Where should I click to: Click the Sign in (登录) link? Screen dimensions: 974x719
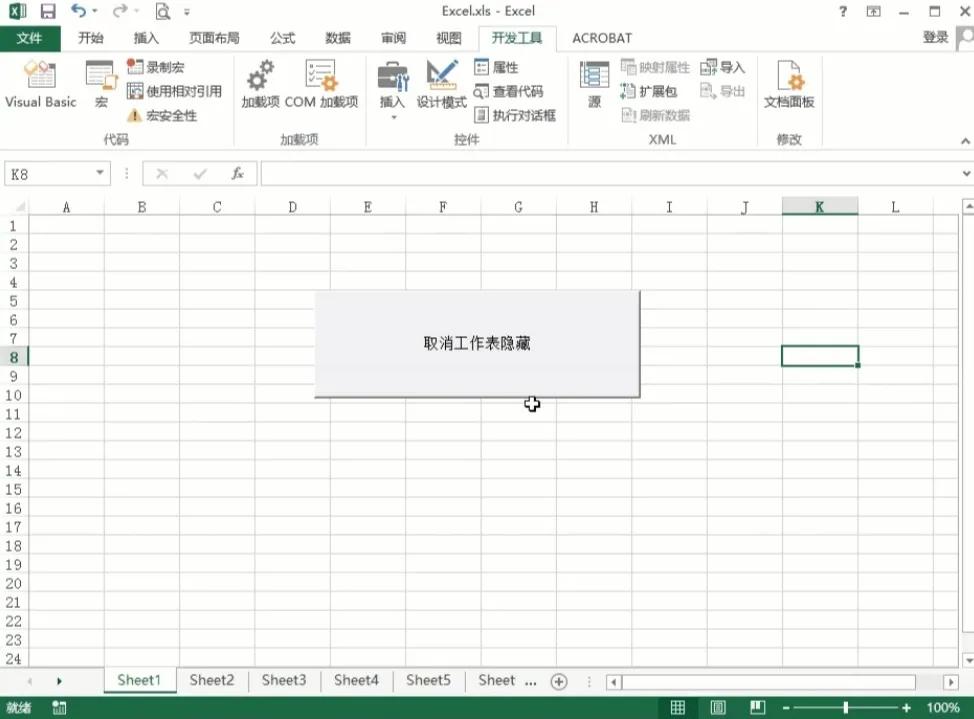click(935, 37)
